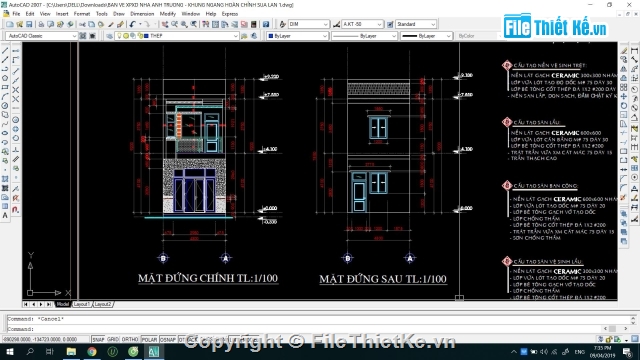Open the Express menu

230,14
